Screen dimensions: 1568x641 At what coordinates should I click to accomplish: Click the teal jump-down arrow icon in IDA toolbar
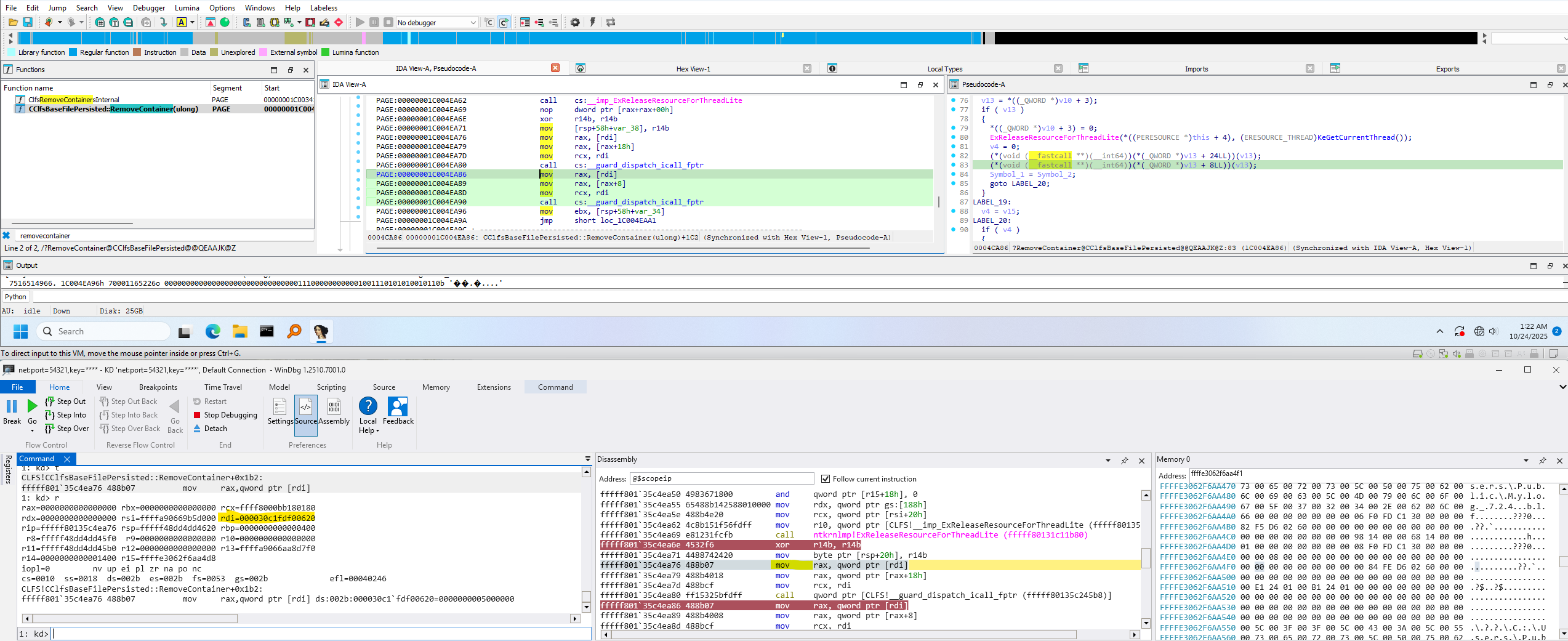(163, 22)
